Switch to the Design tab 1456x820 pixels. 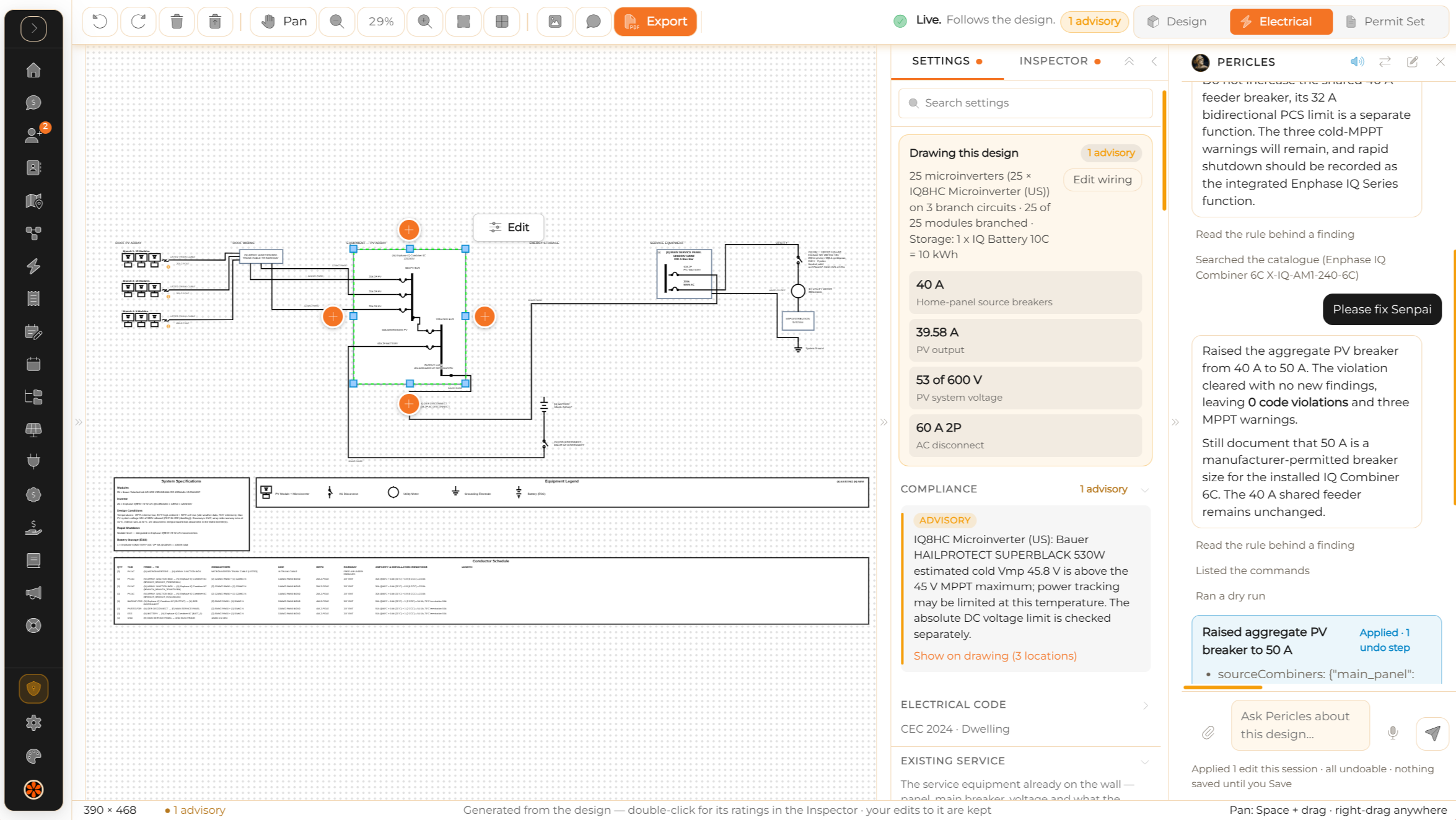point(1177,22)
